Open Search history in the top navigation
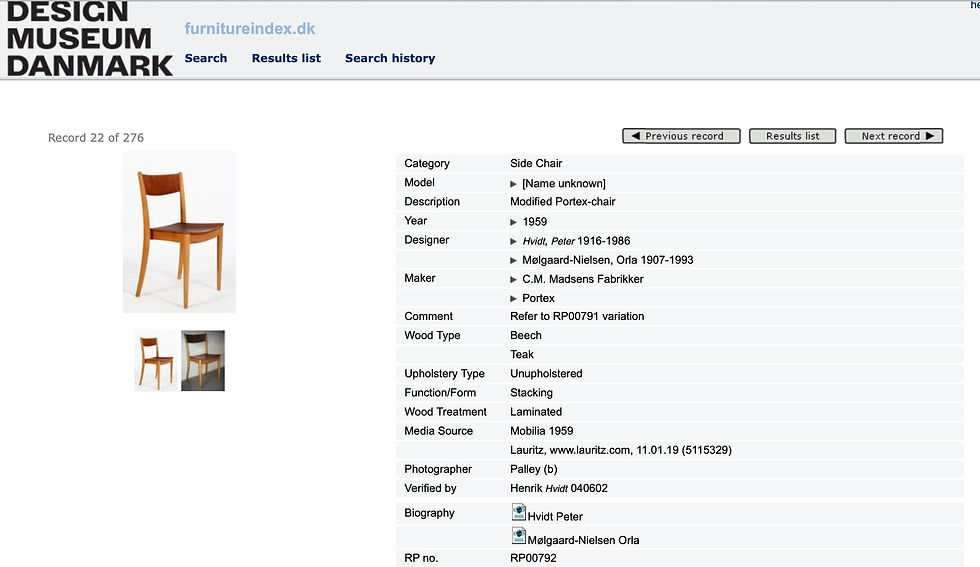980x567 pixels. (390, 58)
